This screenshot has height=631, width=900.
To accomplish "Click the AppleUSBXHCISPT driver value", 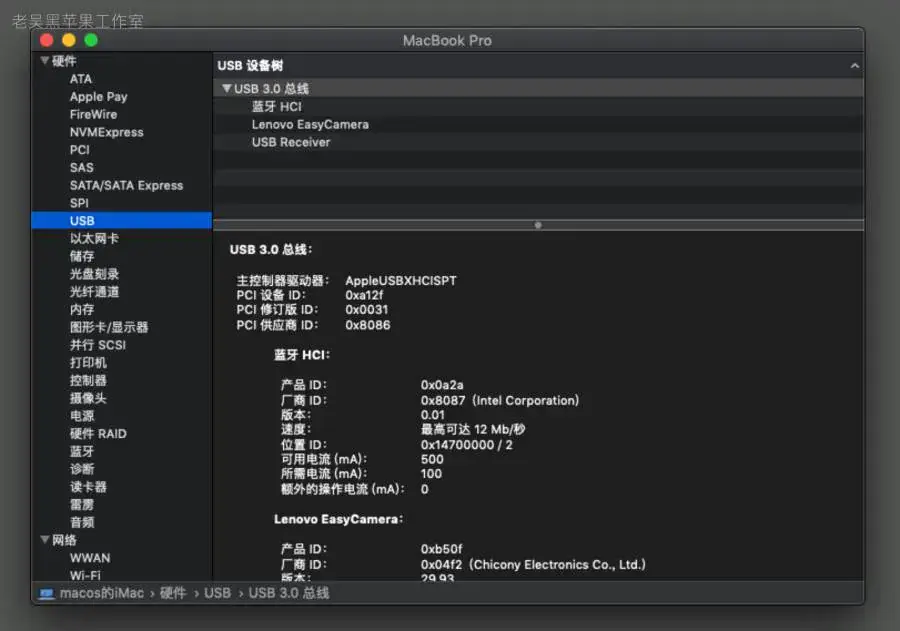I will (401, 281).
